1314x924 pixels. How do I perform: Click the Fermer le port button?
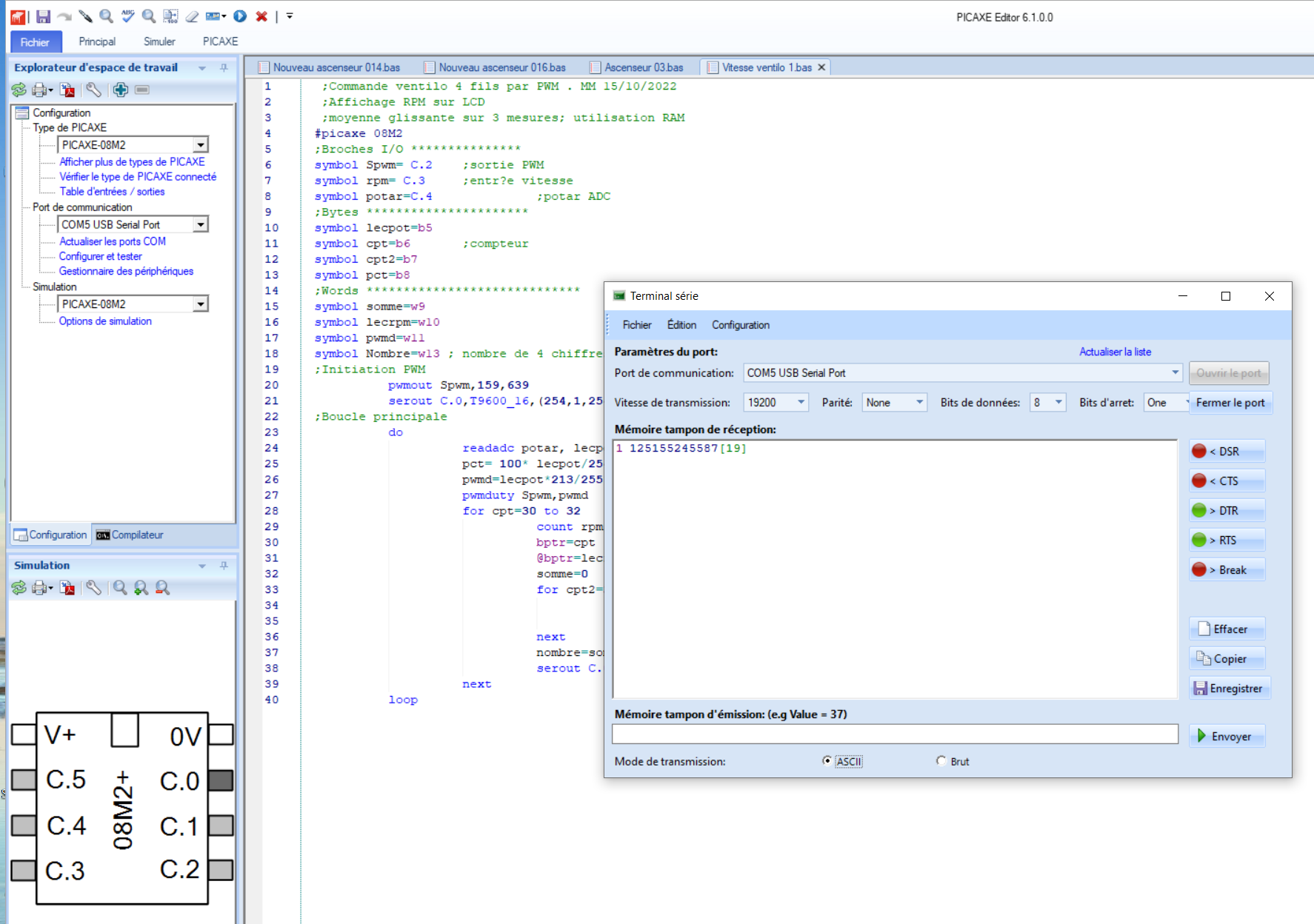[x=1230, y=403]
